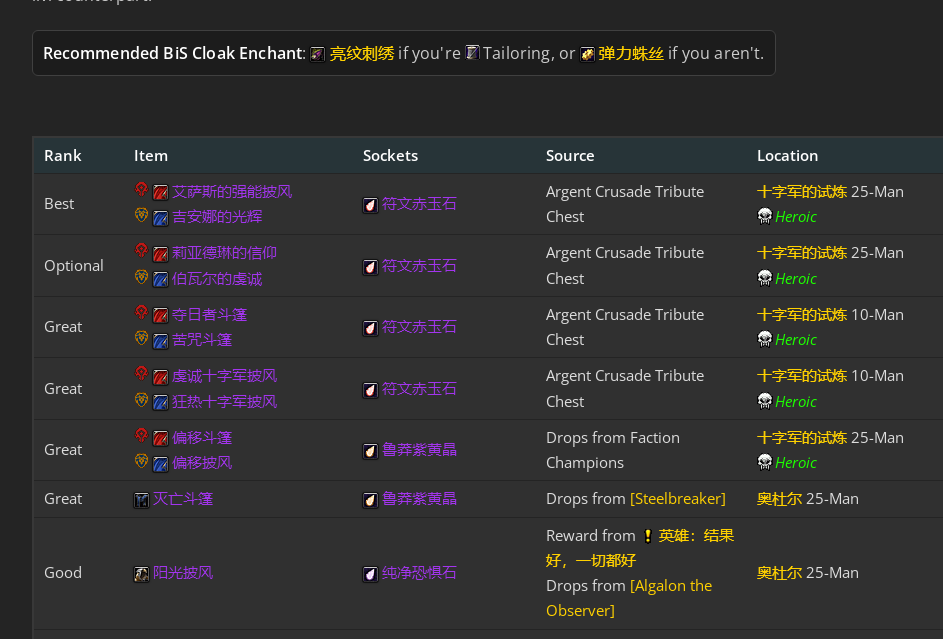The width and height of the screenshot is (943, 639).
Task: Click the 狂热十字军披风 item icon
Action: 161,402
